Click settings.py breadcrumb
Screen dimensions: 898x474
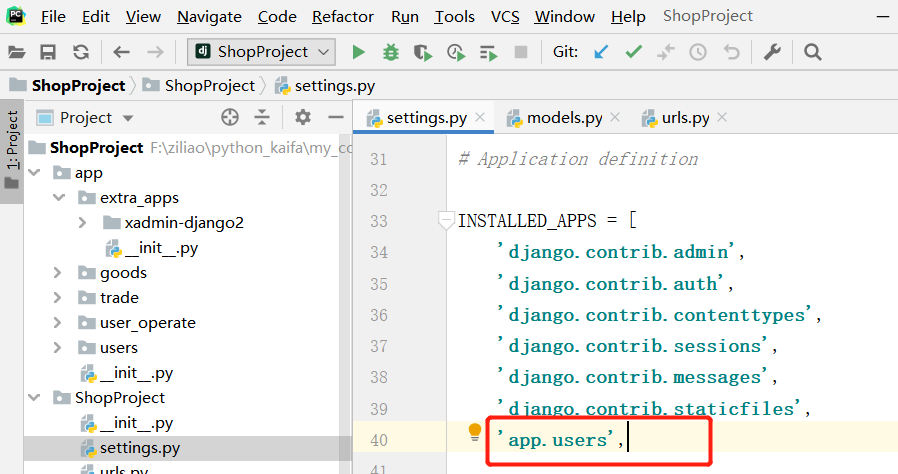325,86
